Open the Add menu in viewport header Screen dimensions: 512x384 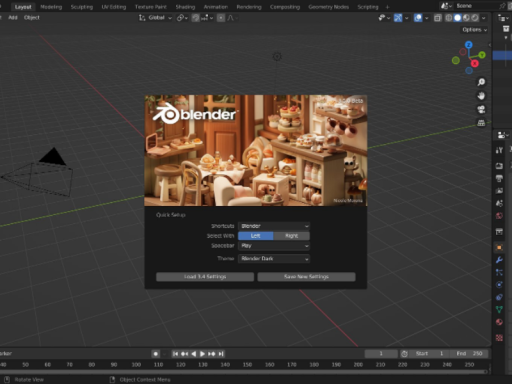pyautogui.click(x=13, y=18)
